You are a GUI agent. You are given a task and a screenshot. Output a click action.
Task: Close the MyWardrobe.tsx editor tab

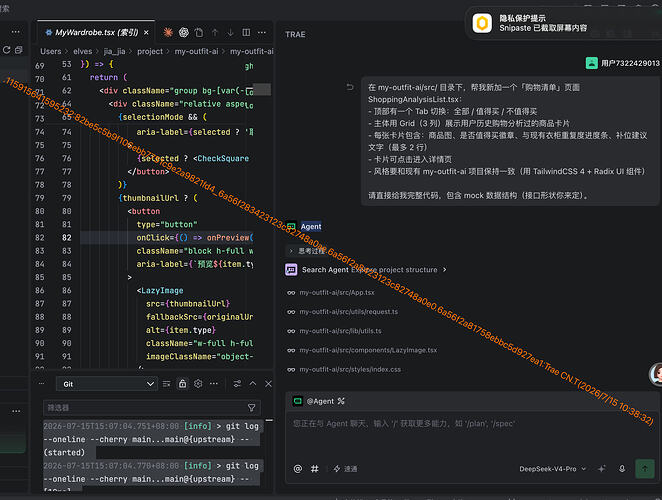click(146, 33)
